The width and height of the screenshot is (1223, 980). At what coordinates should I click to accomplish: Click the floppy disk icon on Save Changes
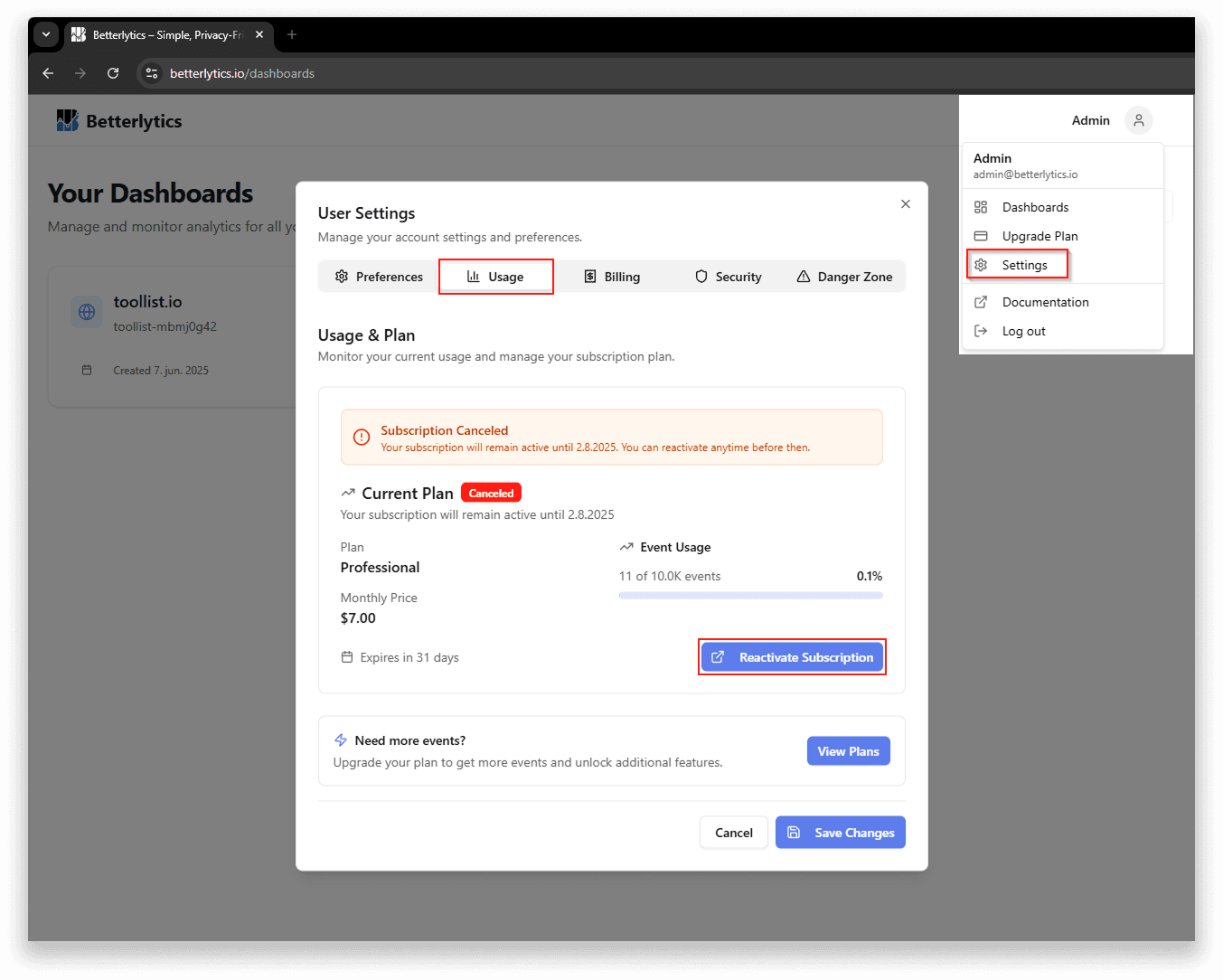pos(794,833)
